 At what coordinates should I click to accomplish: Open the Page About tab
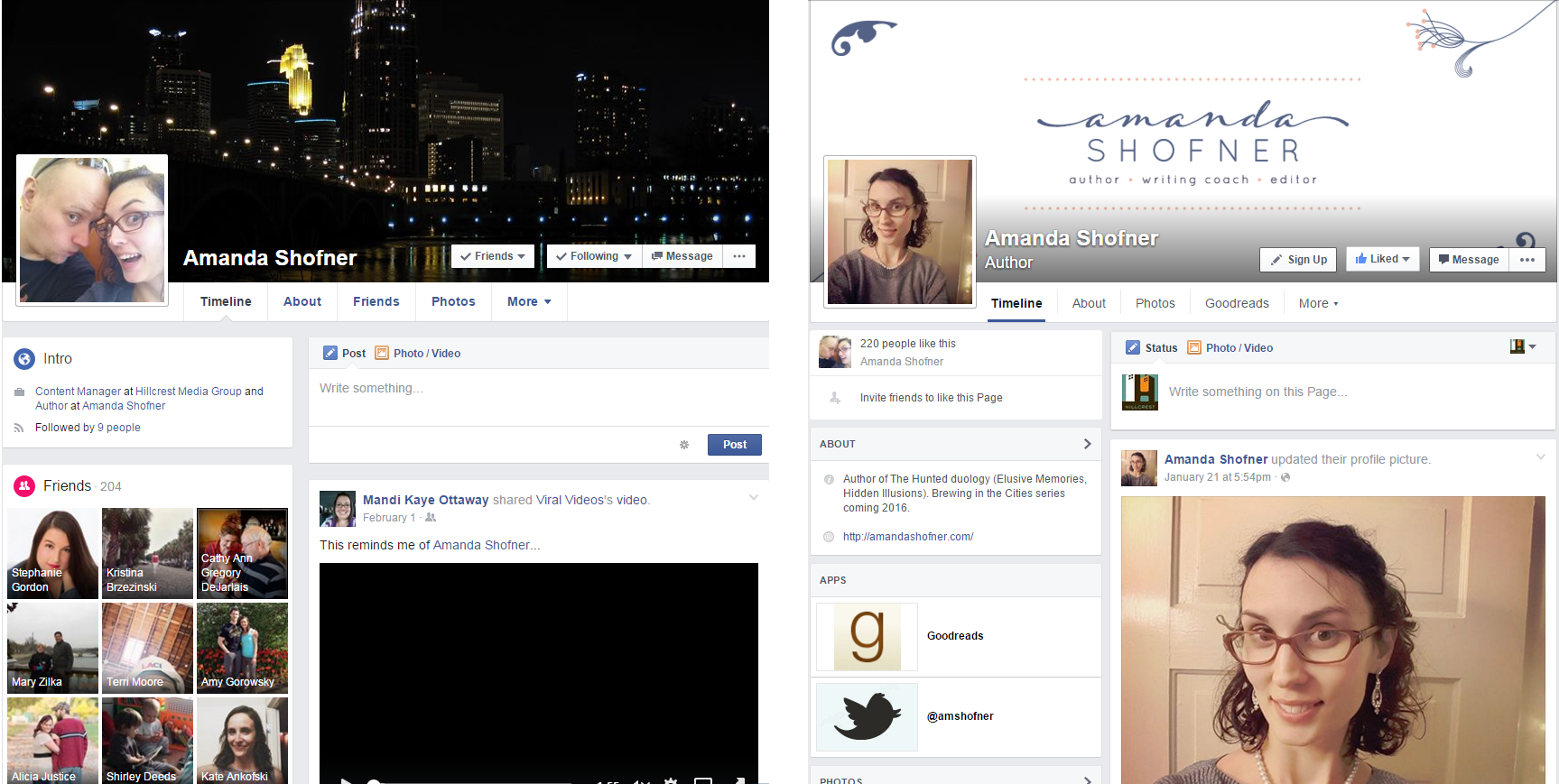1089,304
